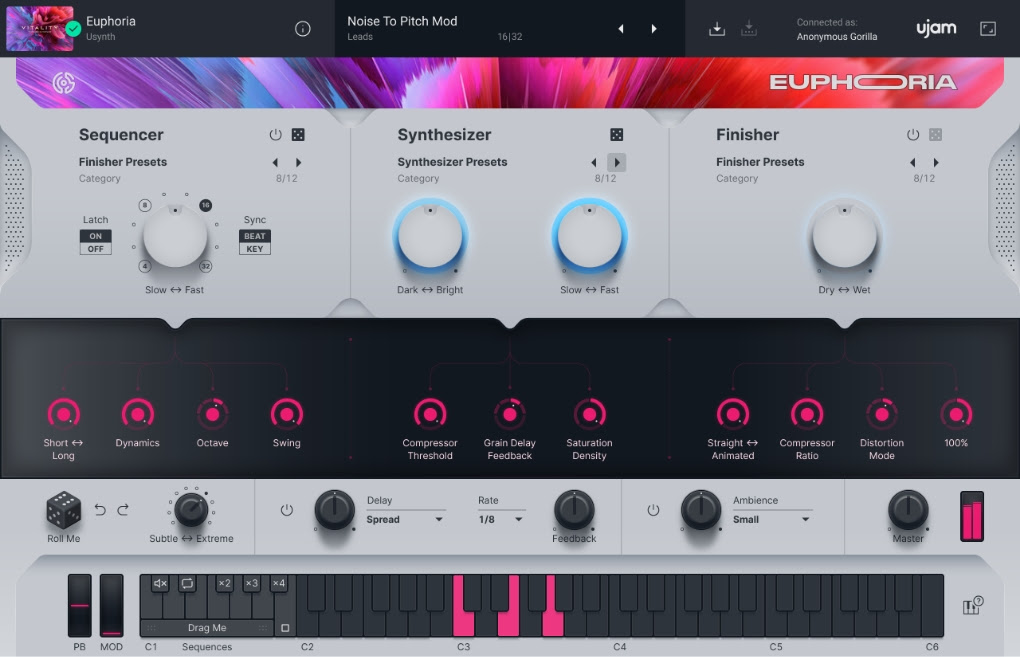Screen dimensions: 1020x657
Task: Select next Finisher preset in Finisher section
Action: coord(936,163)
